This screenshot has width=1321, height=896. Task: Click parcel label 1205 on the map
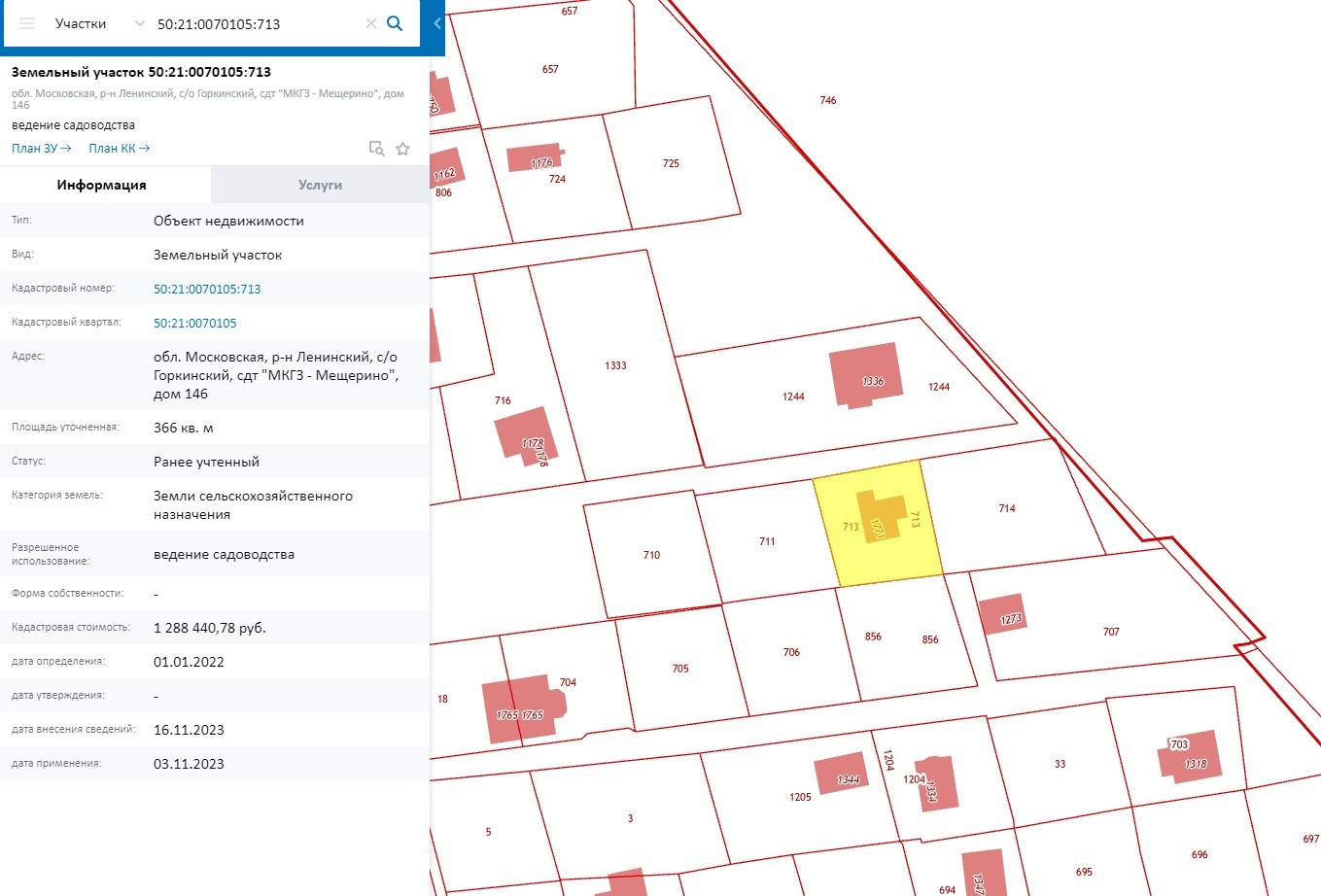click(x=800, y=797)
